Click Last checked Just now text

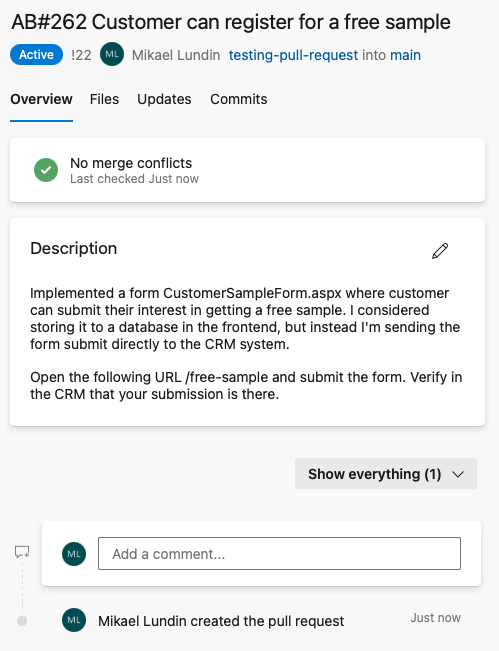coord(135,179)
